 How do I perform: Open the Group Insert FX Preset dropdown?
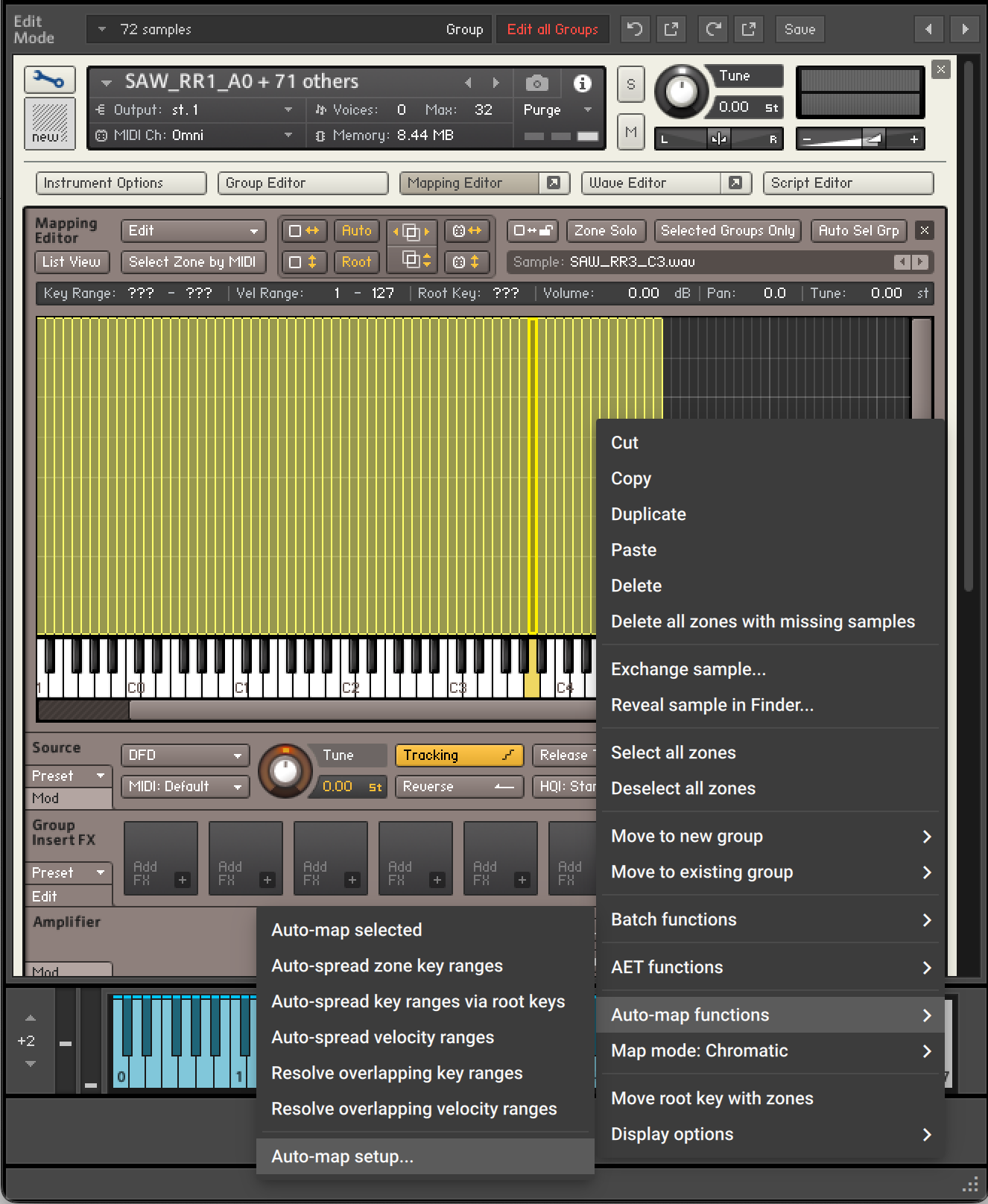coord(69,872)
